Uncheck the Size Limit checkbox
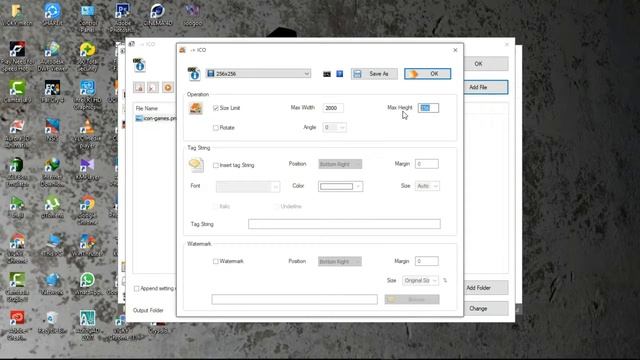Screen dimensions: 640x360 (216, 108)
